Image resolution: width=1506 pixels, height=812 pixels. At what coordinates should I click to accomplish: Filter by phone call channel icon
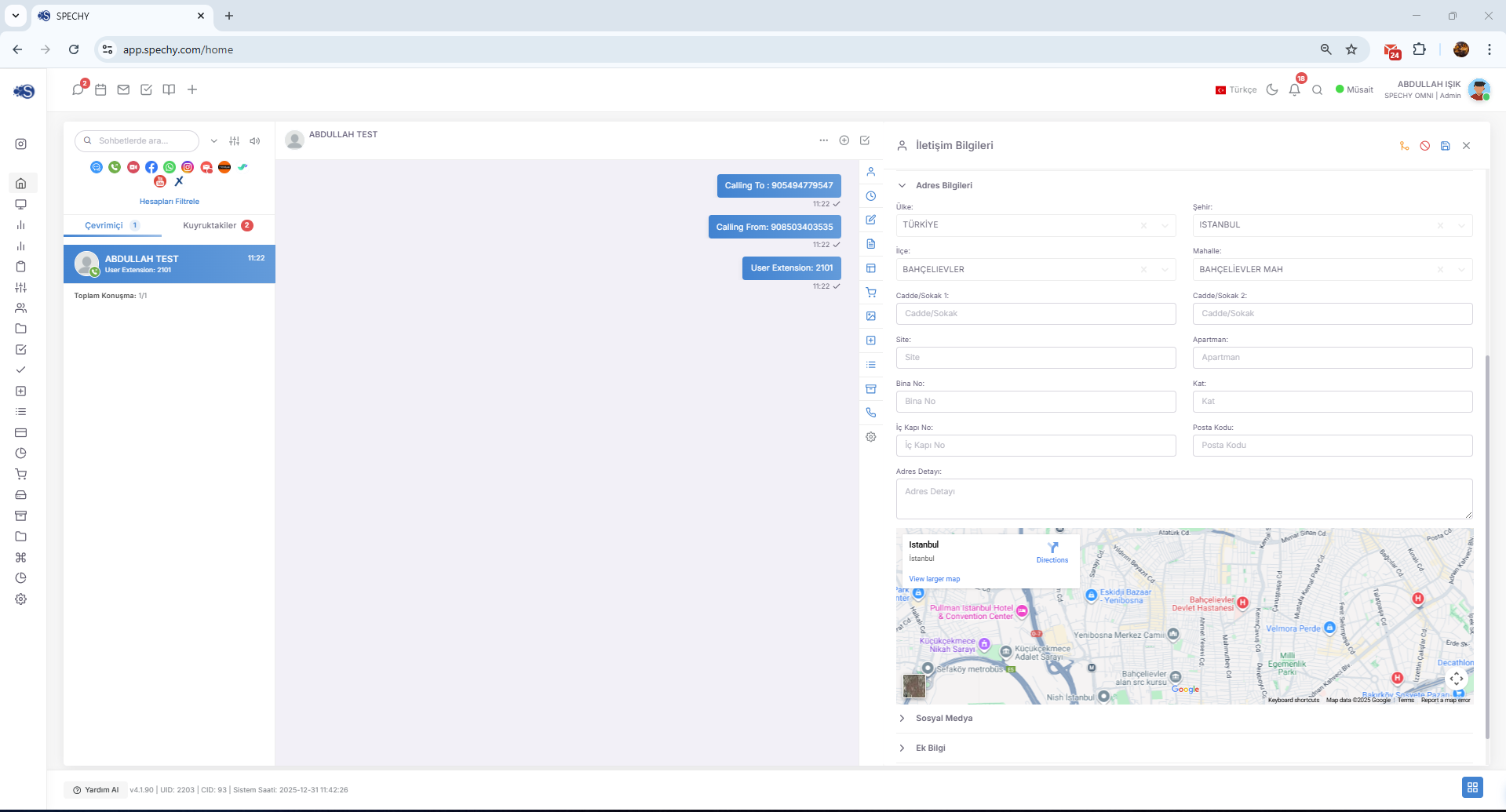[x=115, y=167]
